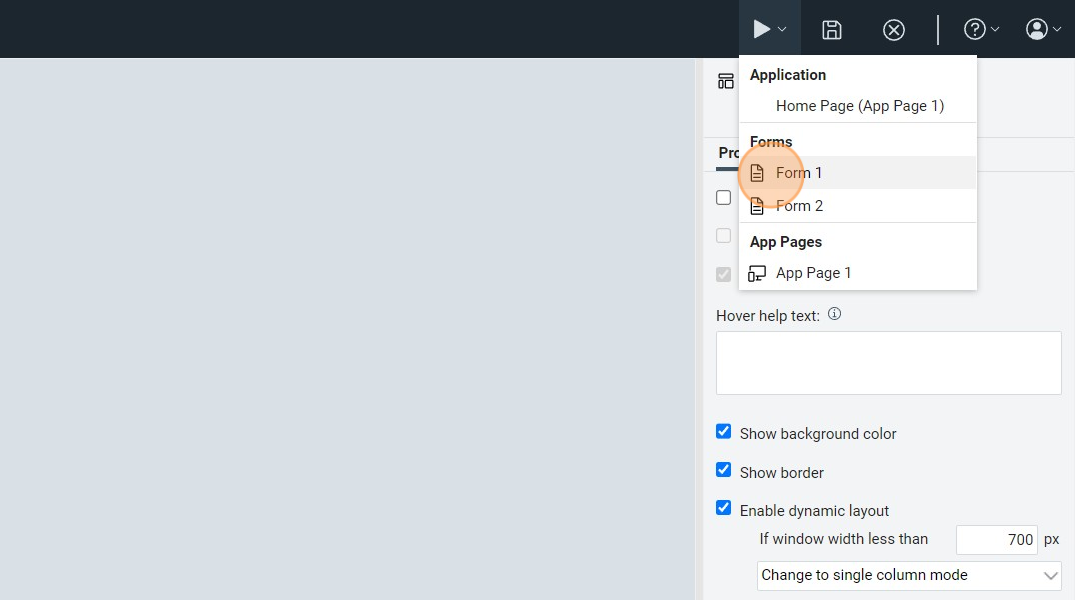Click the Hover help text box
The image size is (1075, 600).
[888, 362]
